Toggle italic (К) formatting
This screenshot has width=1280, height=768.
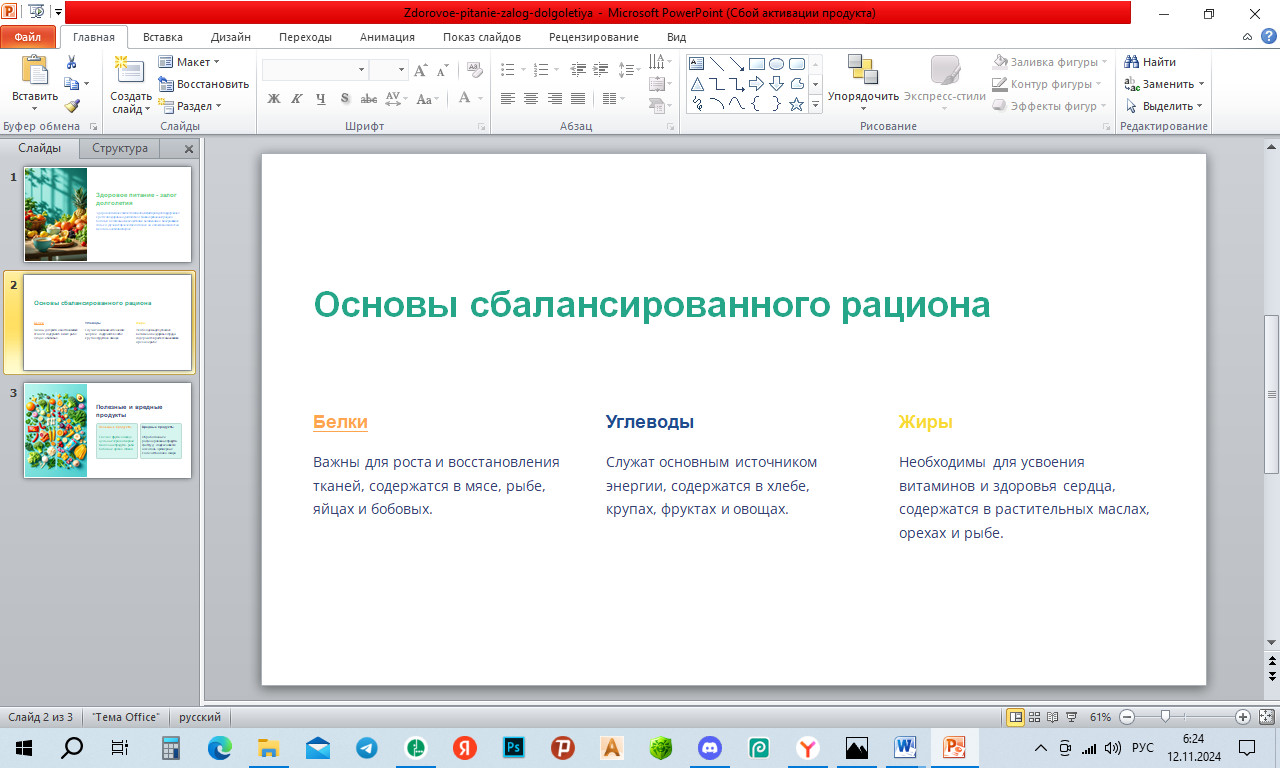click(x=297, y=99)
